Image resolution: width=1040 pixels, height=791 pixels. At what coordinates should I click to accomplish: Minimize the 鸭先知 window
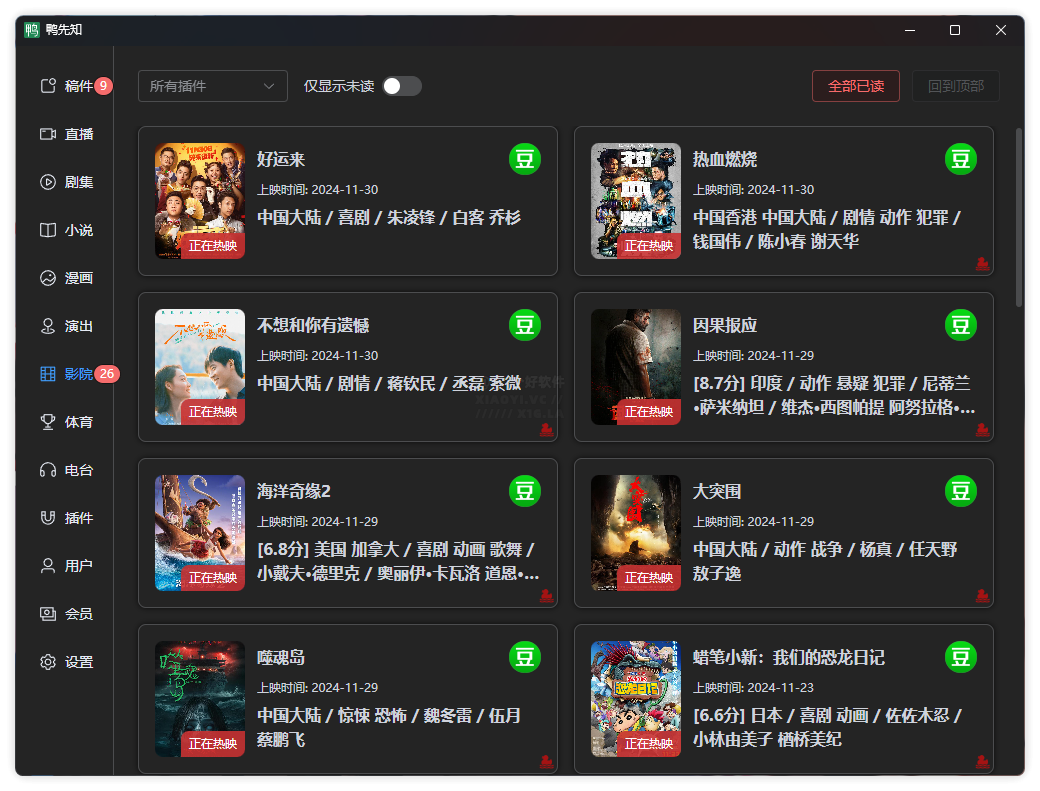pyautogui.click(x=910, y=30)
